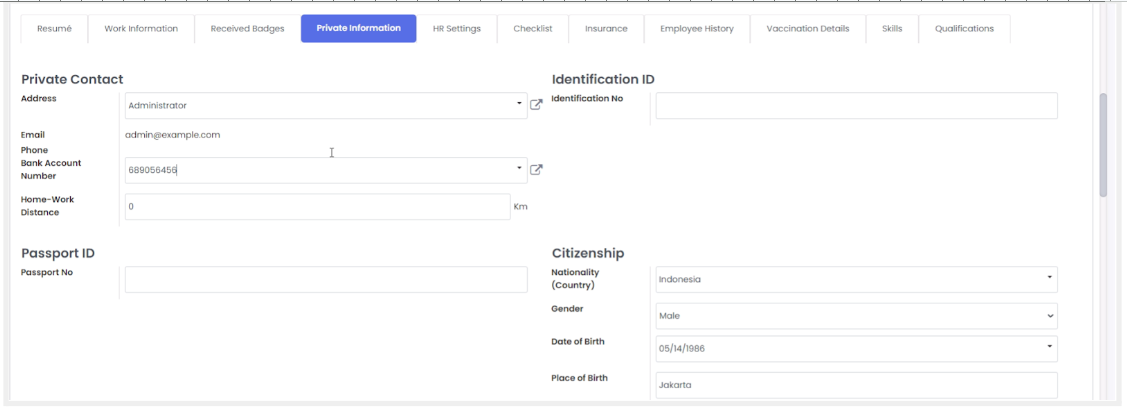1127x411 pixels.
Task: Open the Vaccination Details tab
Action: pyautogui.click(x=807, y=29)
